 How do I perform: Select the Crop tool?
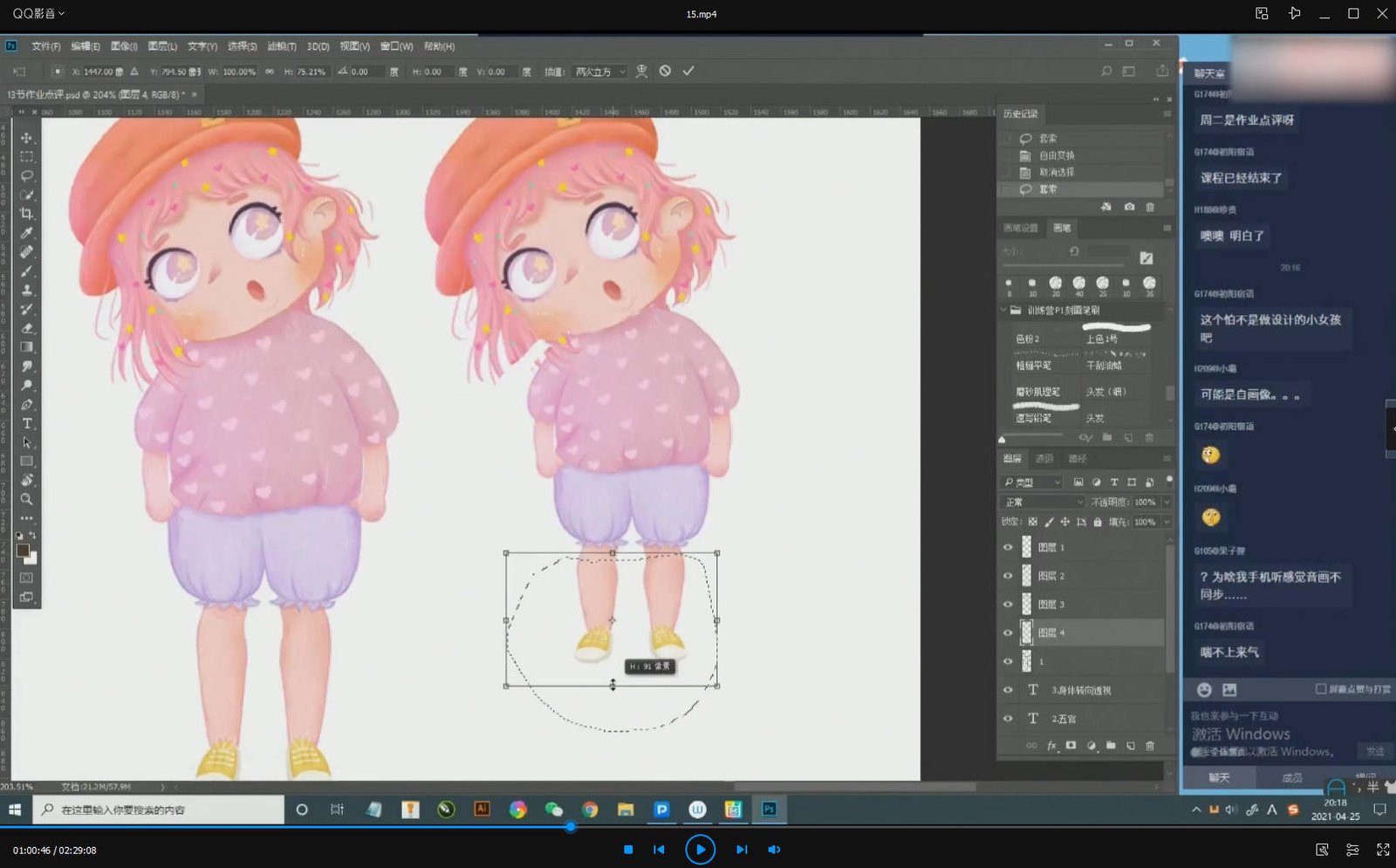(26, 214)
